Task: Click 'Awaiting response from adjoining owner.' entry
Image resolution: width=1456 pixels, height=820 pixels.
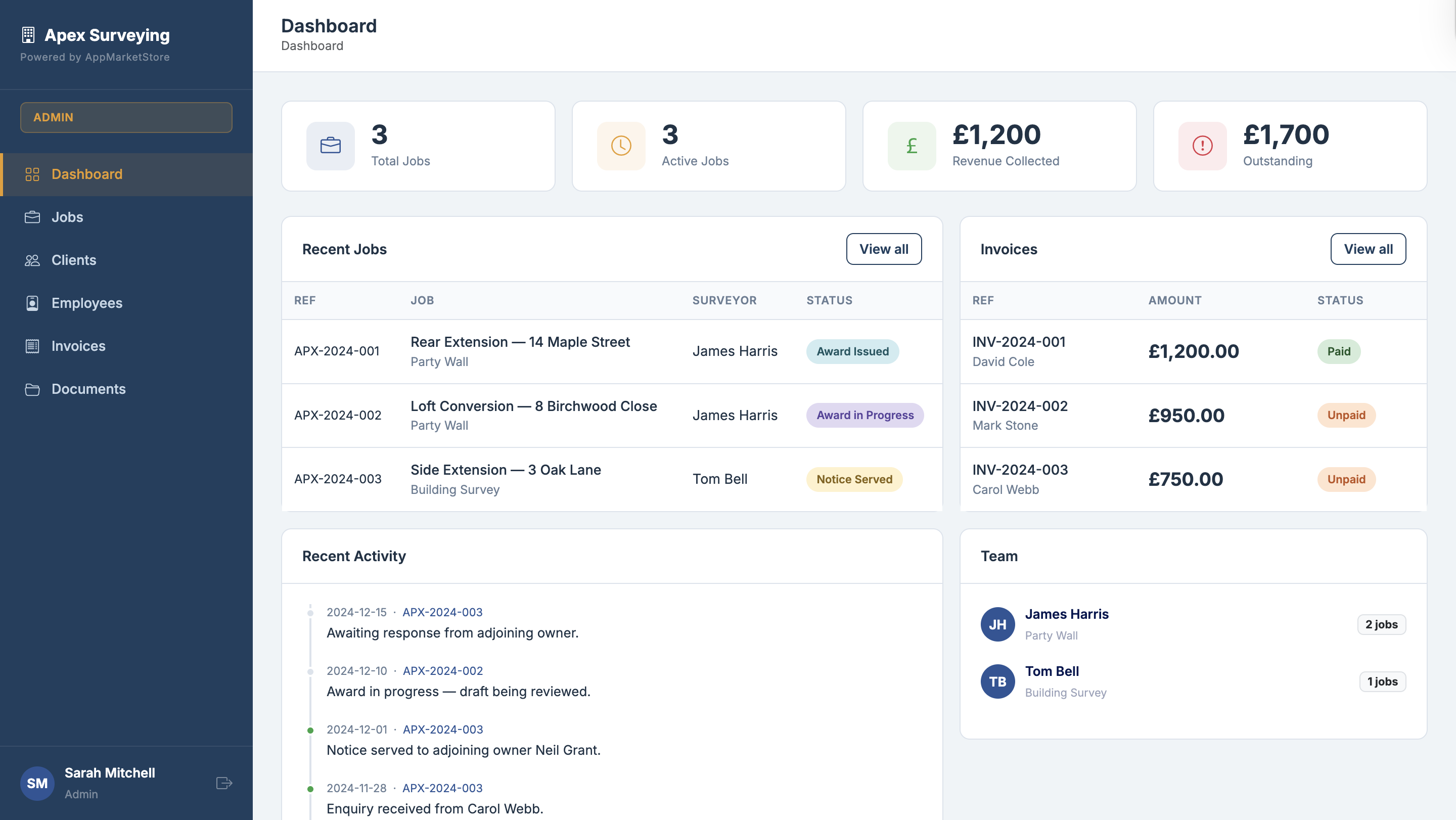Action: coord(452,633)
